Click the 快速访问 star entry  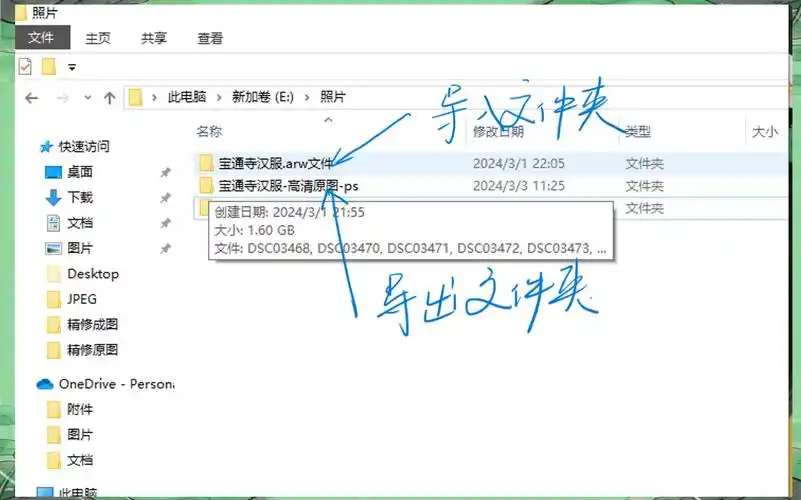click(x=84, y=146)
